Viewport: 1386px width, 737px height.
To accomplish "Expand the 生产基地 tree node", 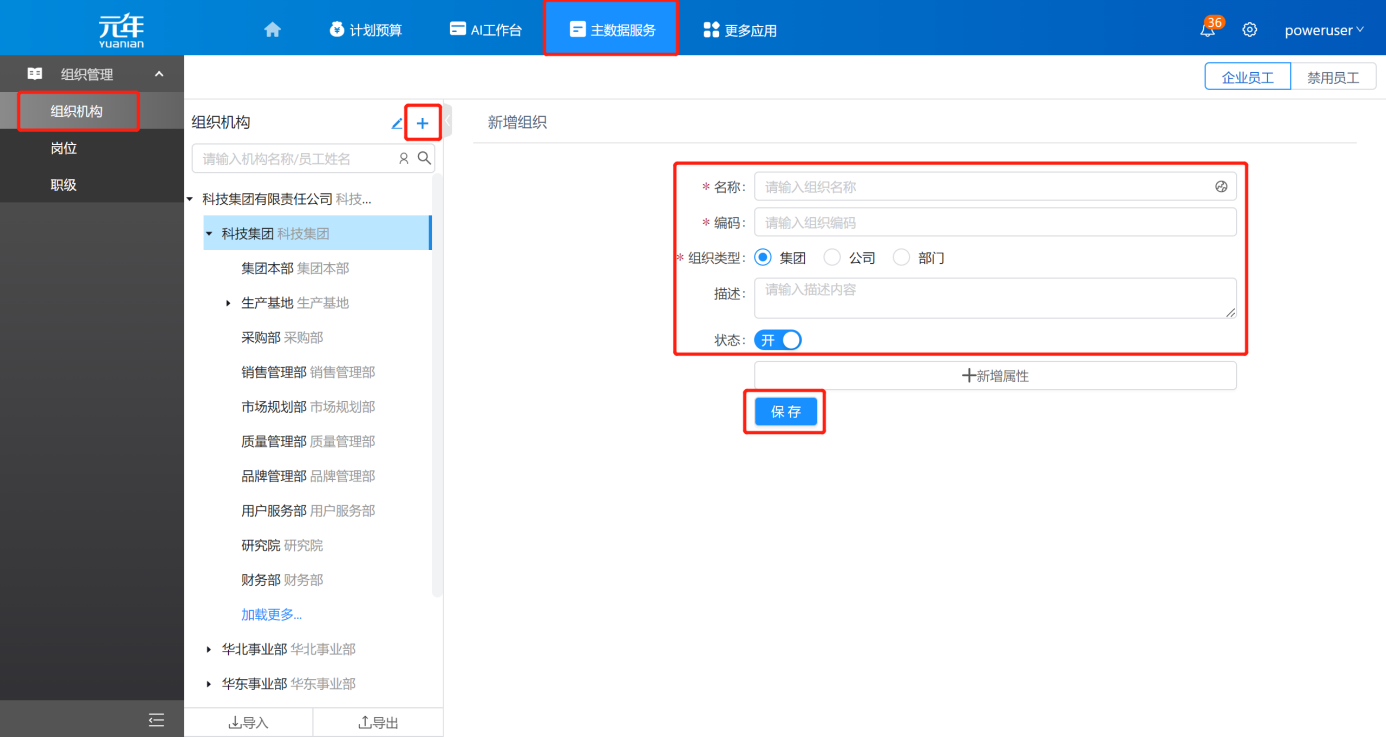I will pyautogui.click(x=228, y=303).
